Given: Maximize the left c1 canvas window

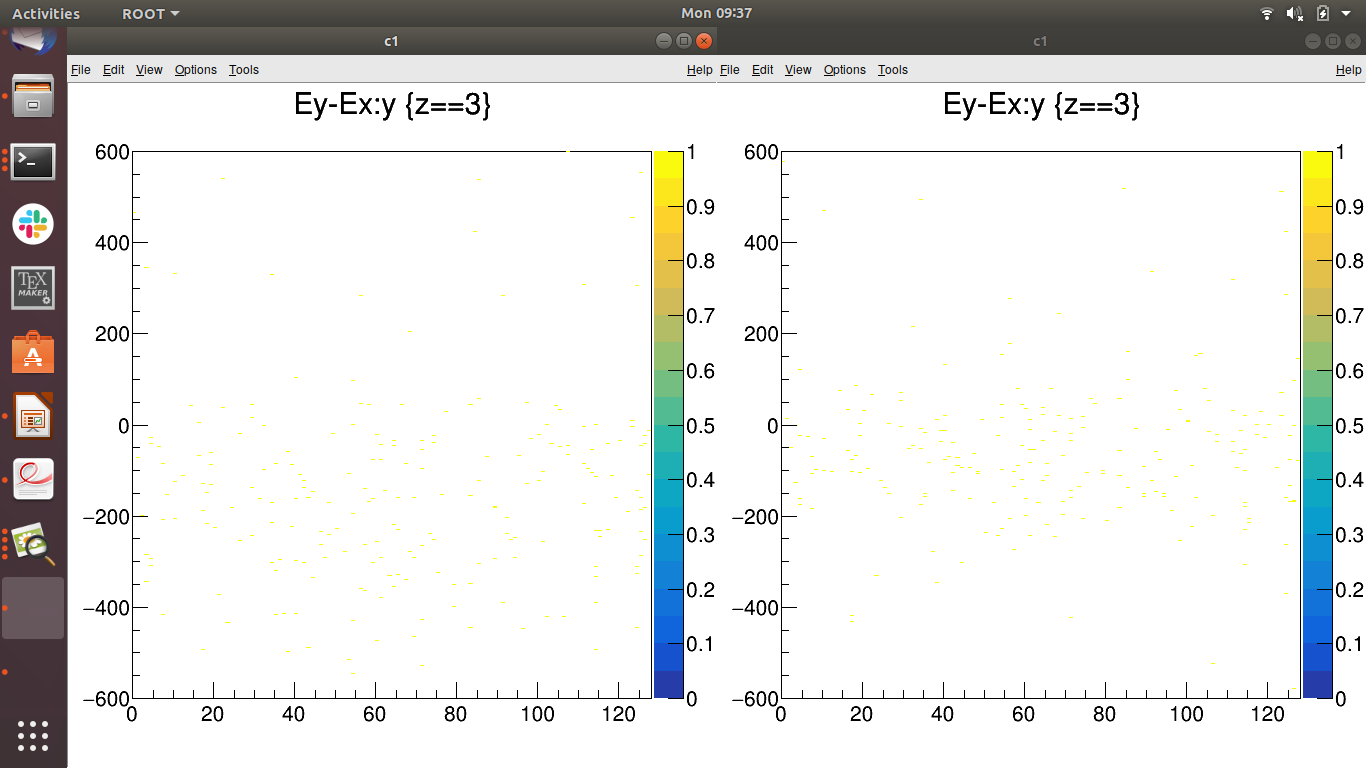Looking at the screenshot, I should click(x=684, y=41).
